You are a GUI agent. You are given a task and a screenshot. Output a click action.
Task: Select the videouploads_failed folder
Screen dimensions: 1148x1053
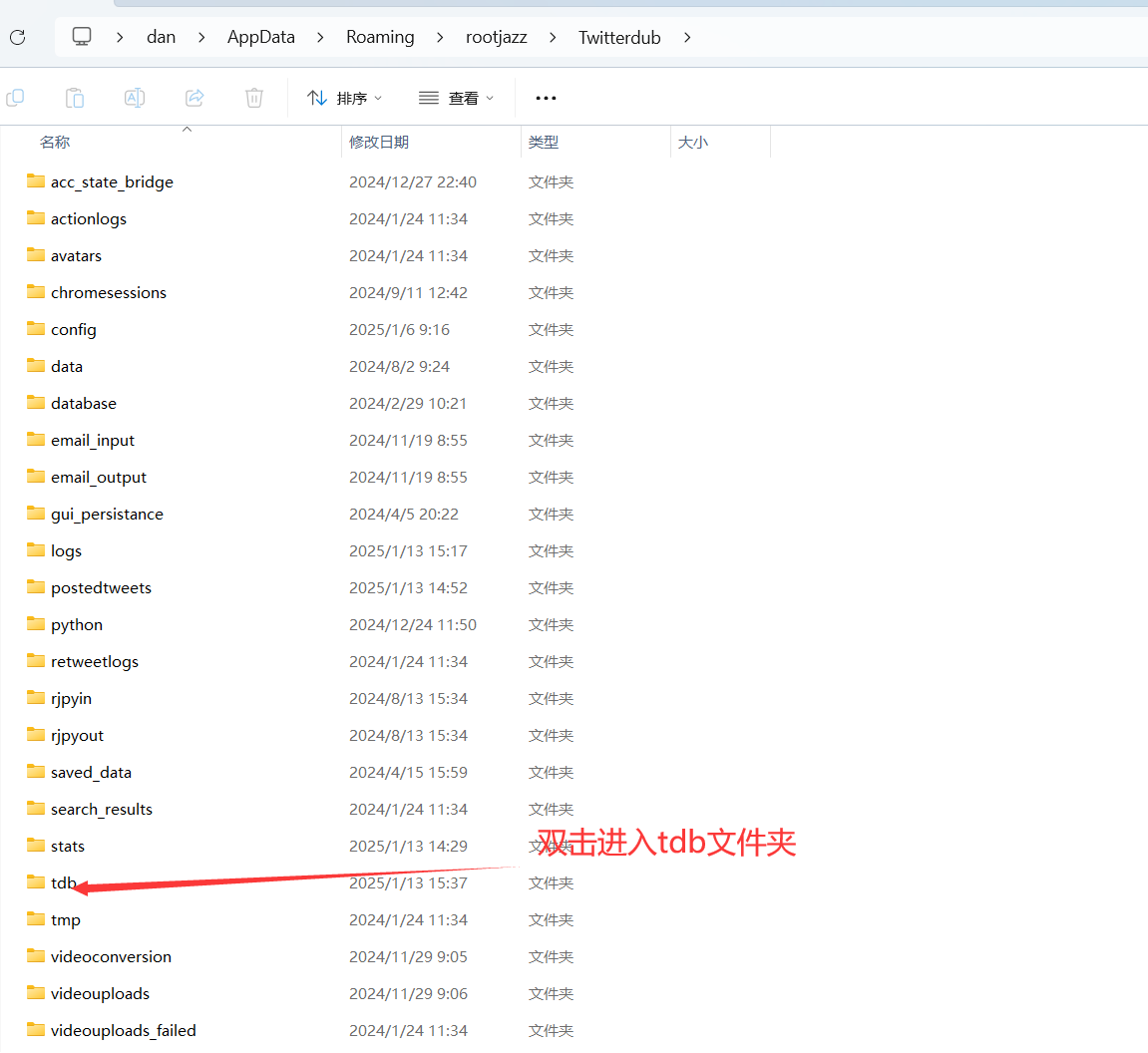tap(123, 1031)
